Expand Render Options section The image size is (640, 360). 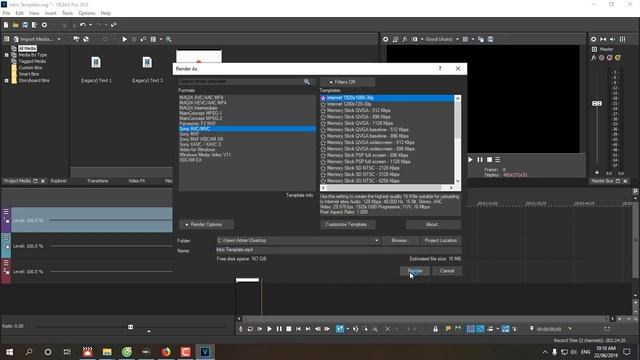[206, 224]
